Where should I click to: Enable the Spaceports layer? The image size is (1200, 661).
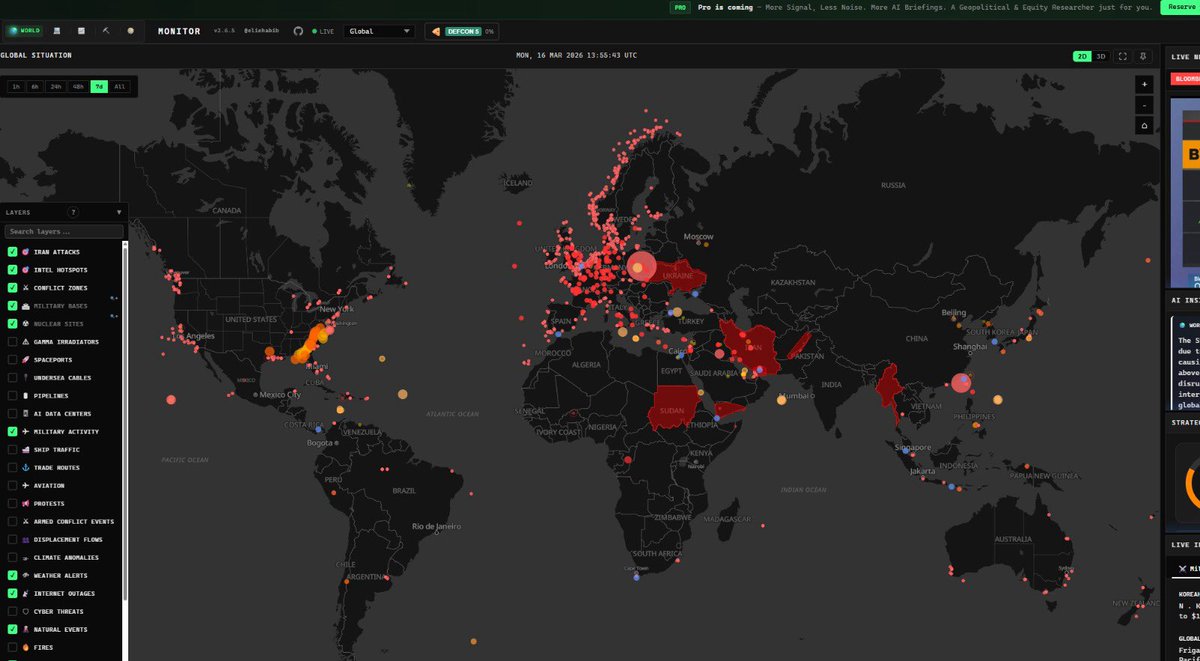click(x=12, y=360)
